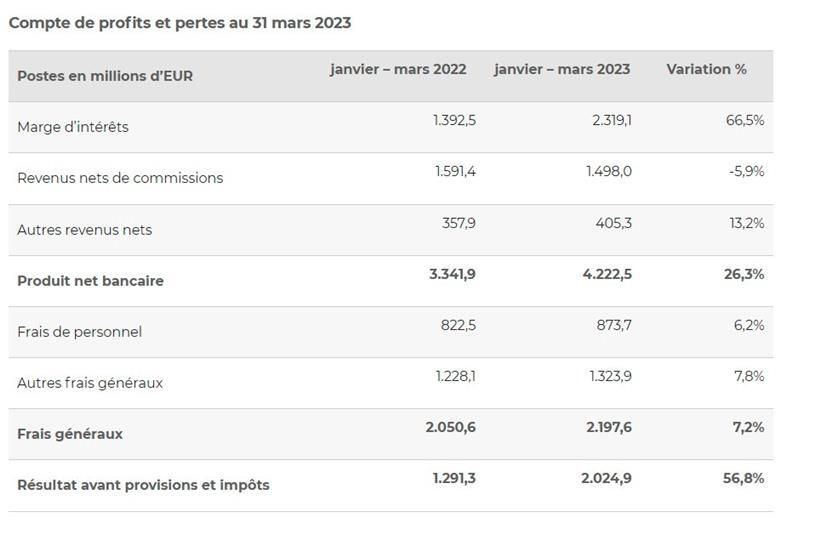The image size is (820, 534).
Task: Select the 'Variation %' column header
Action: coord(706,69)
